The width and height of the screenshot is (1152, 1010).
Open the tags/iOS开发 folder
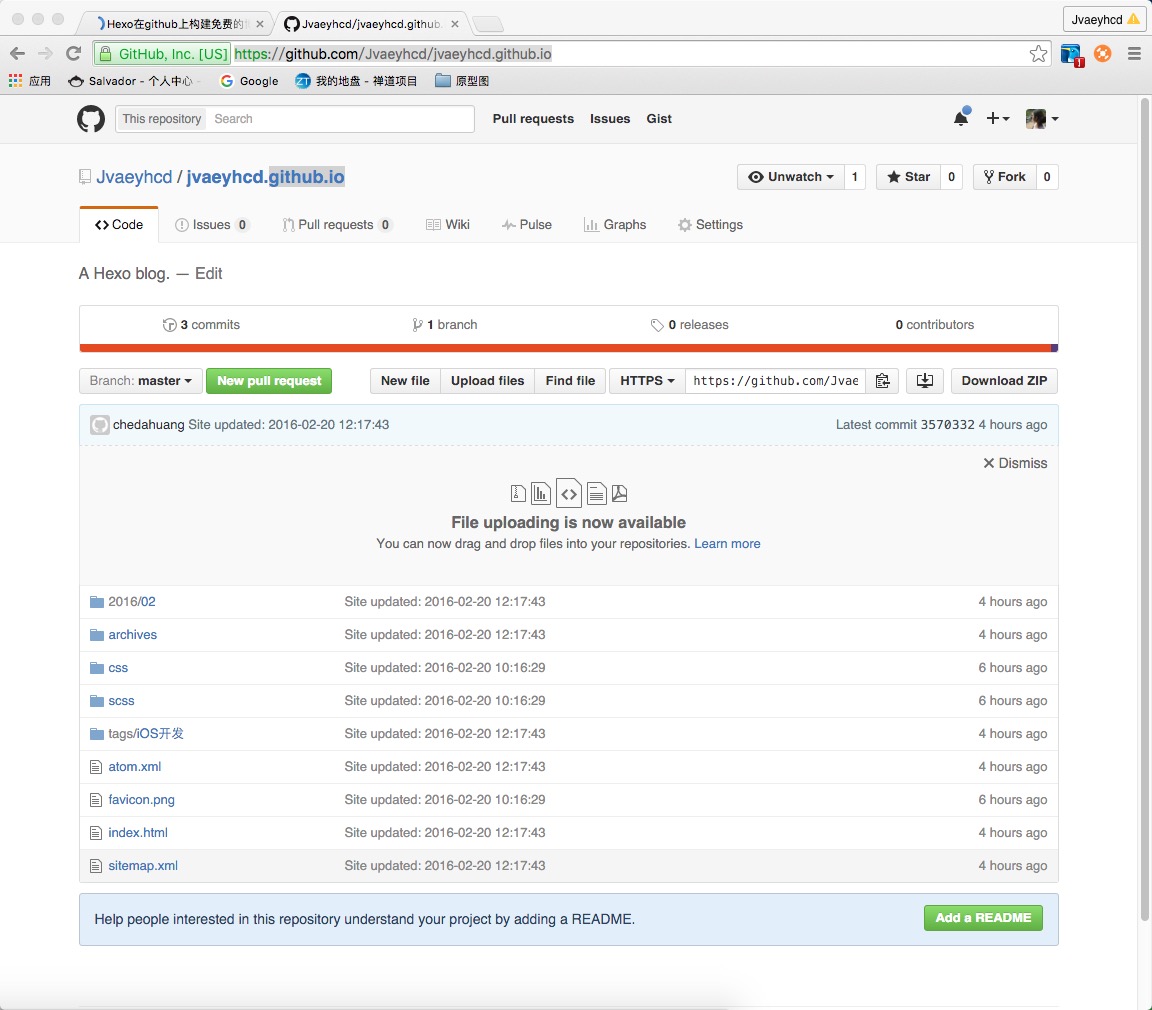click(146, 734)
